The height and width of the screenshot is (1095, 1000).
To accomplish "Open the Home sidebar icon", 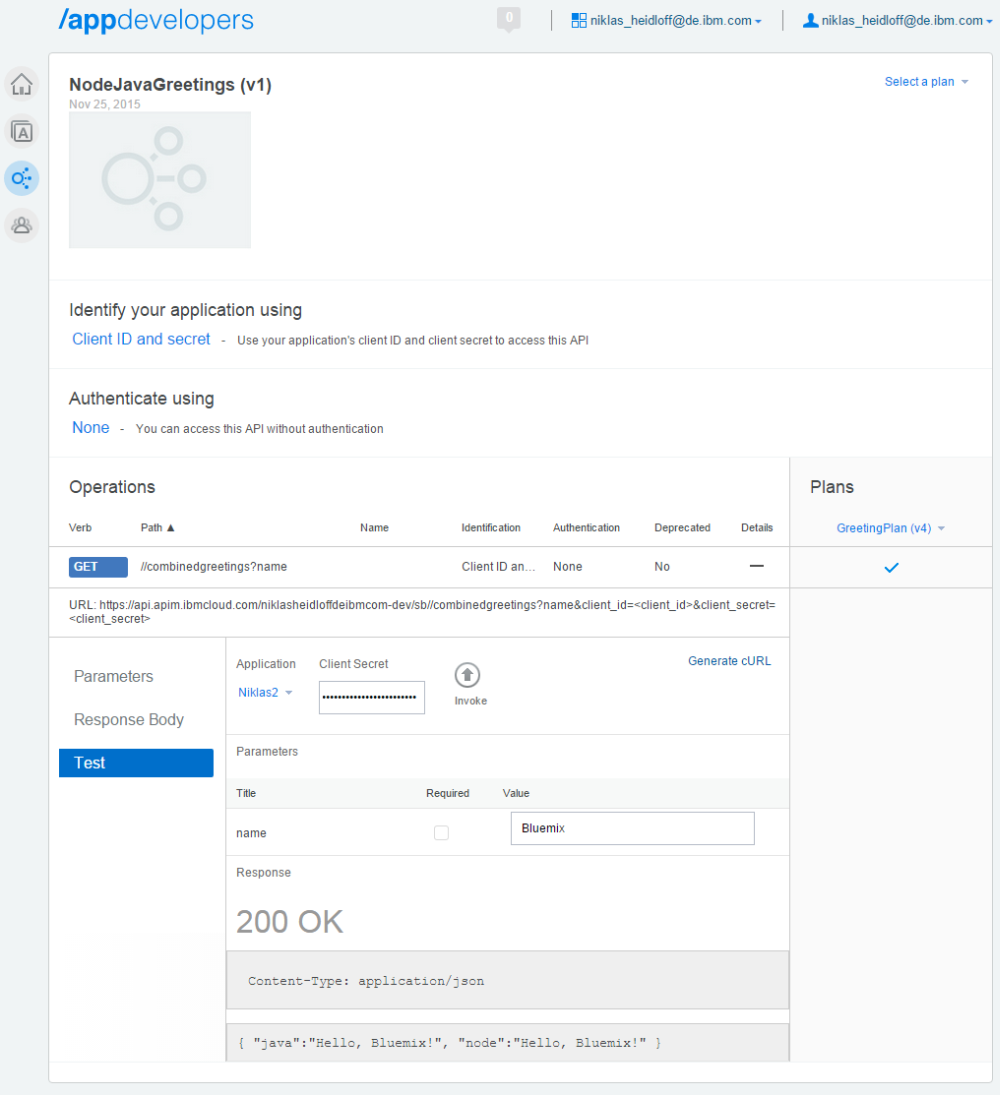I will click(22, 84).
